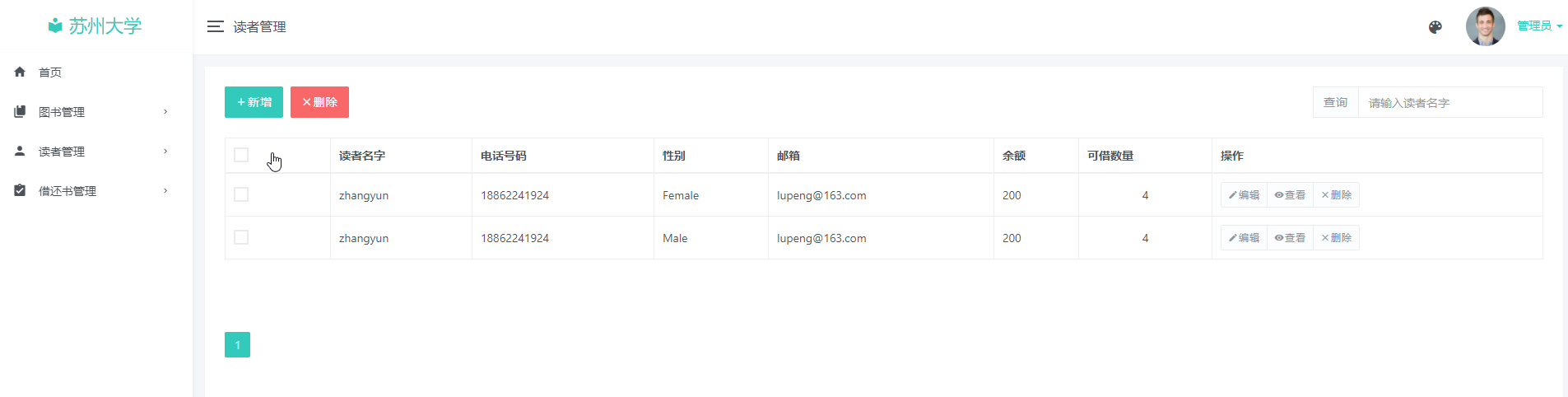Click the red 删除 button
The width and height of the screenshot is (1568, 397).
click(319, 102)
